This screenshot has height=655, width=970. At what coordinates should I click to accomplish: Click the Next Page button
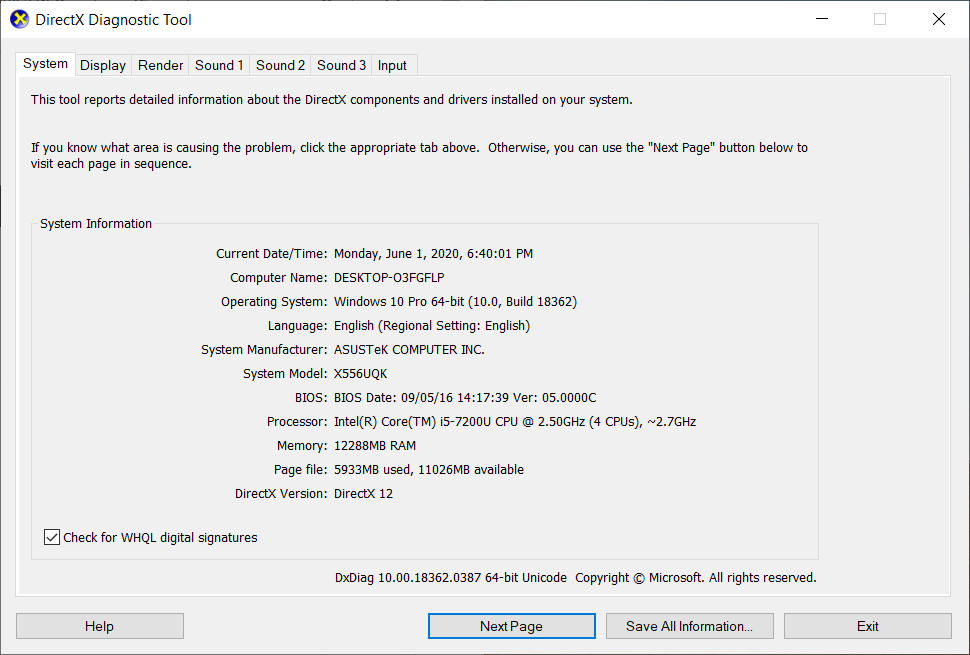tap(511, 626)
